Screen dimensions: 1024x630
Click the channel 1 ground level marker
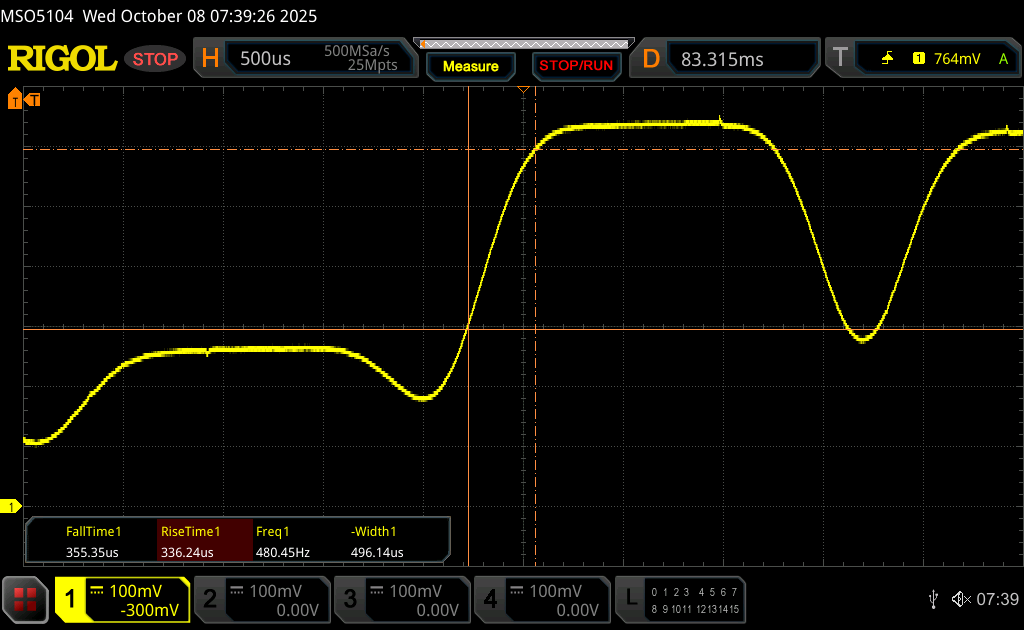[11, 507]
